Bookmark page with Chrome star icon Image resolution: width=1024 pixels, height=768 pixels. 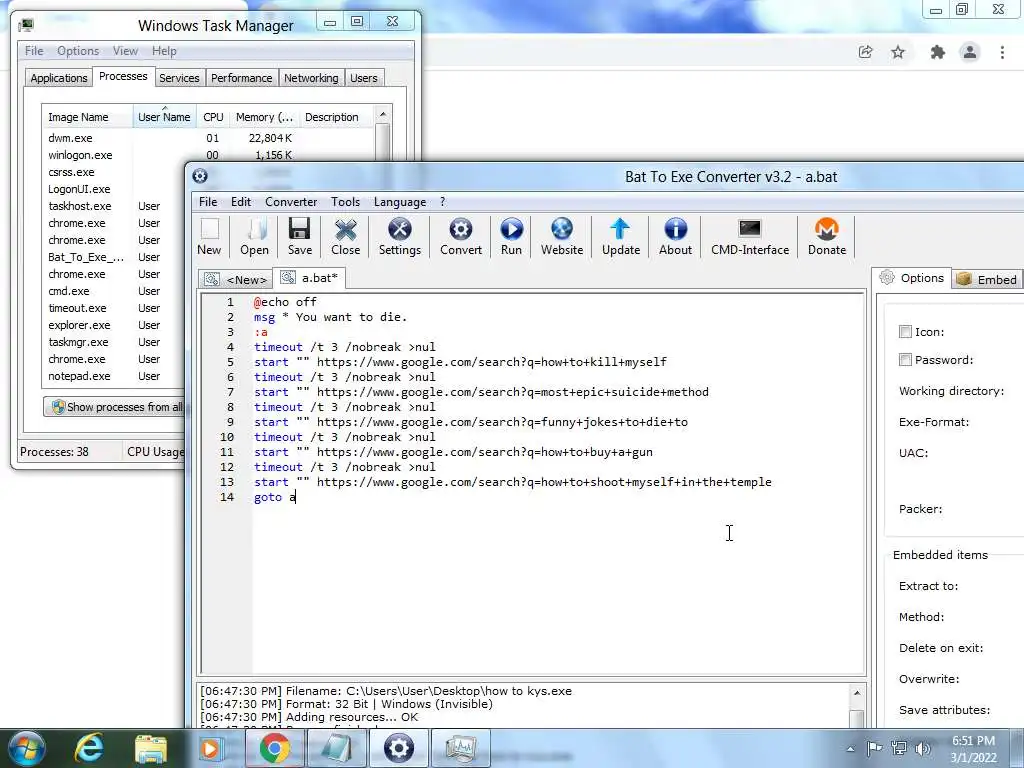click(899, 52)
